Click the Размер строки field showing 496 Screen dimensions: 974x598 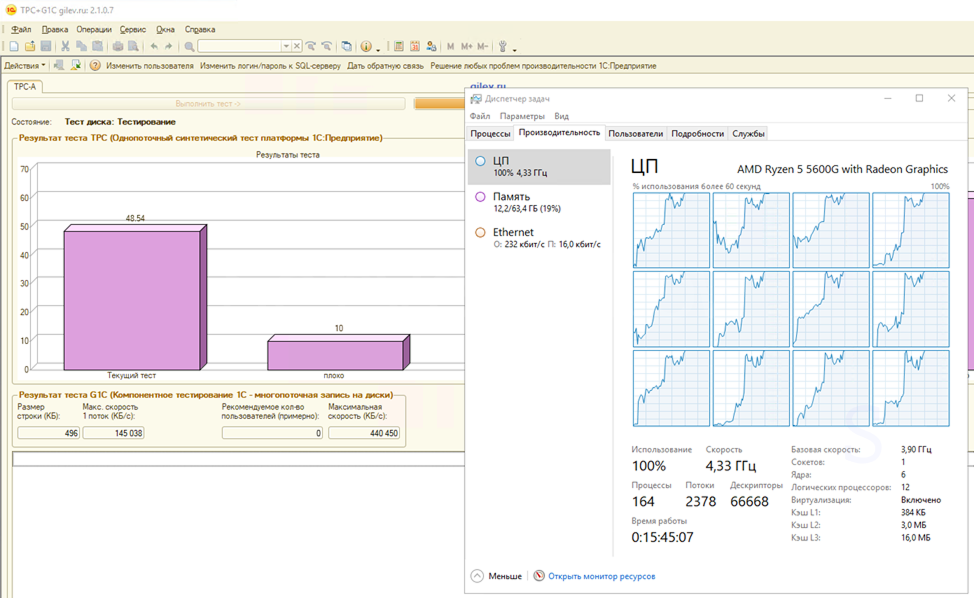point(48,433)
